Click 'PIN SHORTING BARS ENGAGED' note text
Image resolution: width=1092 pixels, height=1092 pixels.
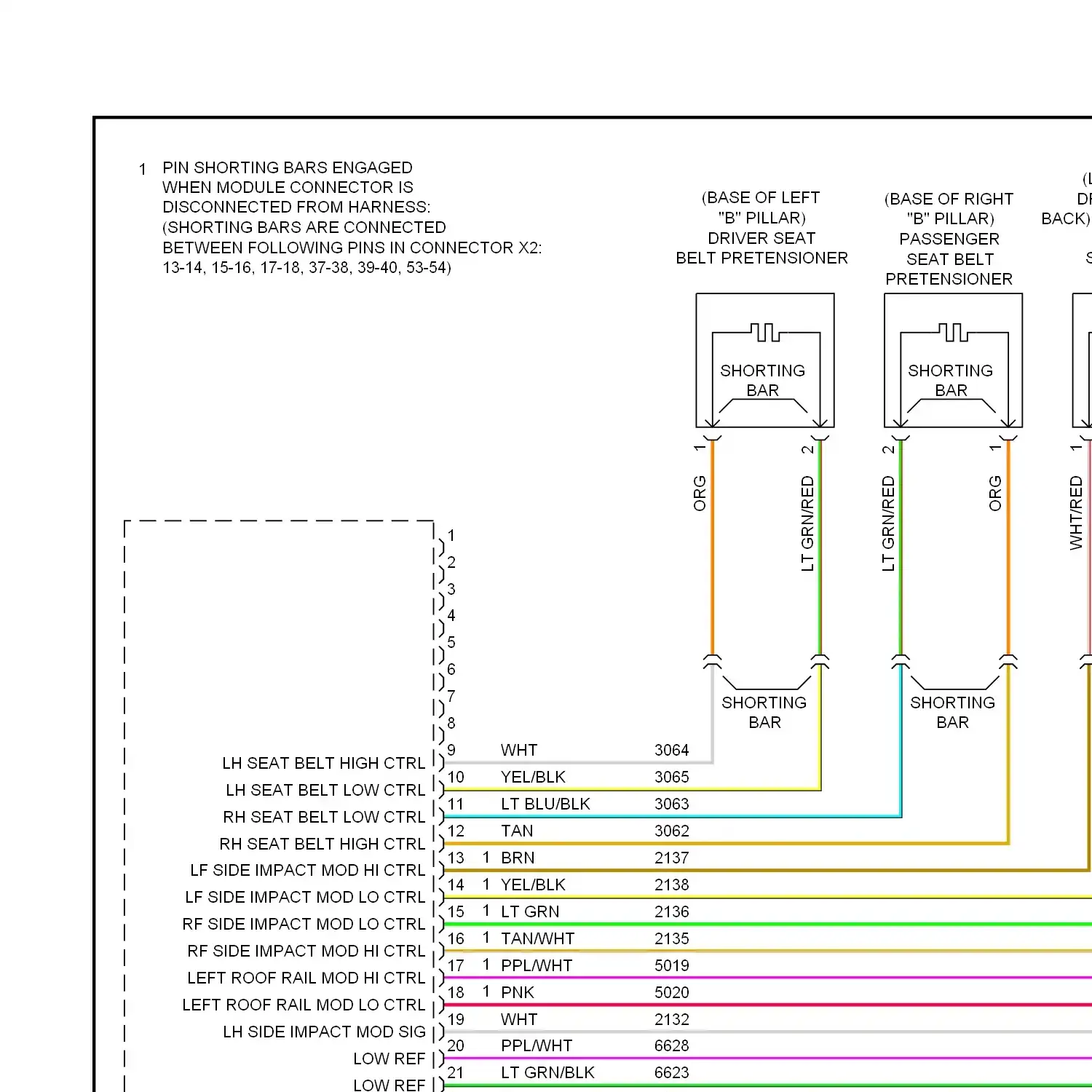288,167
